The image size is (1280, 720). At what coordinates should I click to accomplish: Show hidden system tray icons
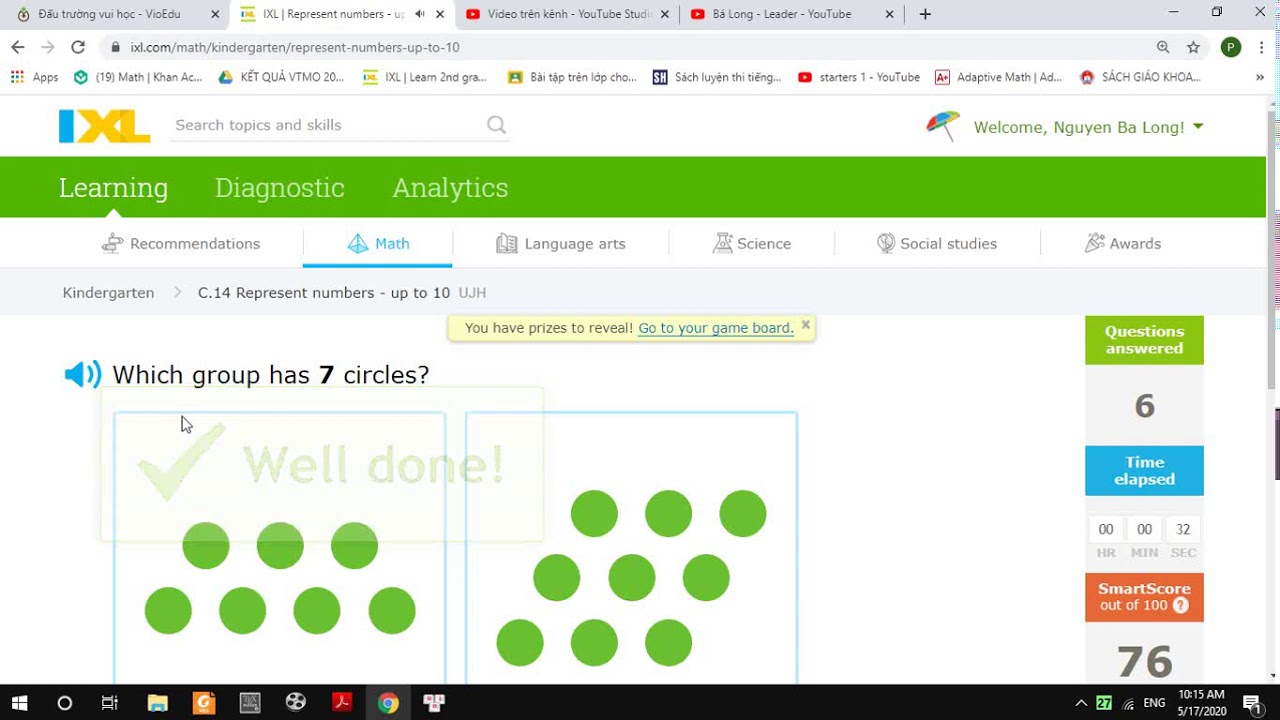(1081, 703)
